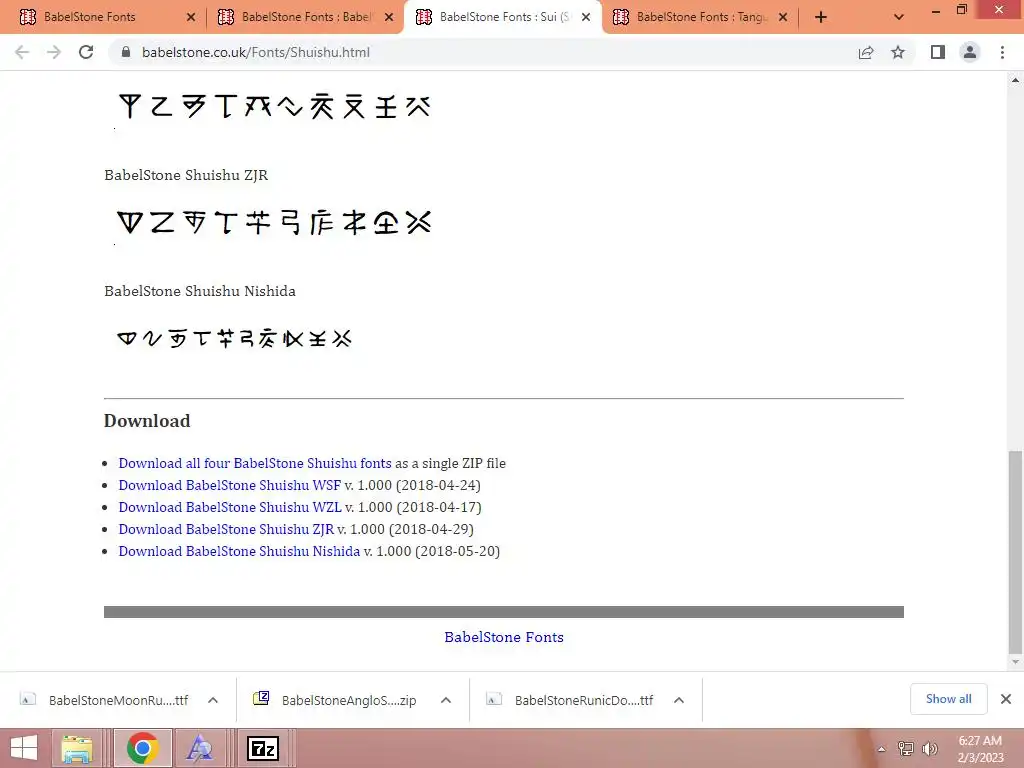Click the Download heading text
The image size is (1024, 768).
click(147, 421)
